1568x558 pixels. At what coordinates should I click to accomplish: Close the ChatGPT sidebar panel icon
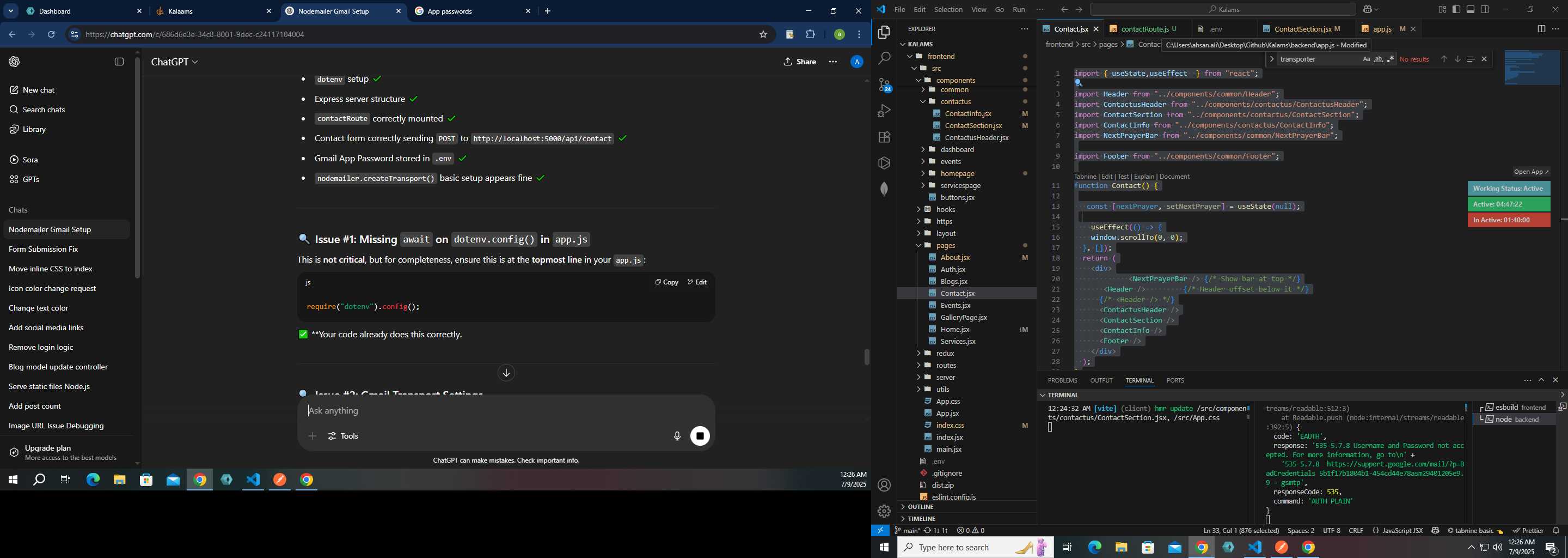[x=119, y=62]
